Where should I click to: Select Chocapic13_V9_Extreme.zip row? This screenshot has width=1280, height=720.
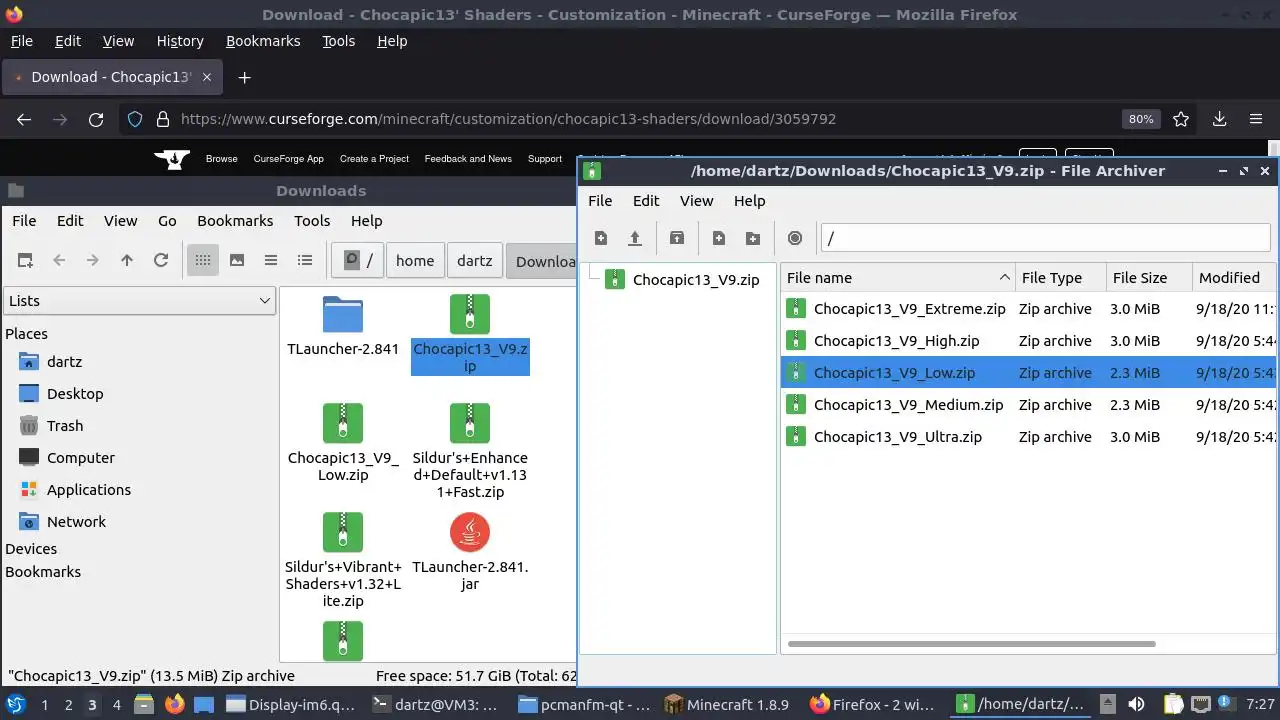pos(1030,309)
